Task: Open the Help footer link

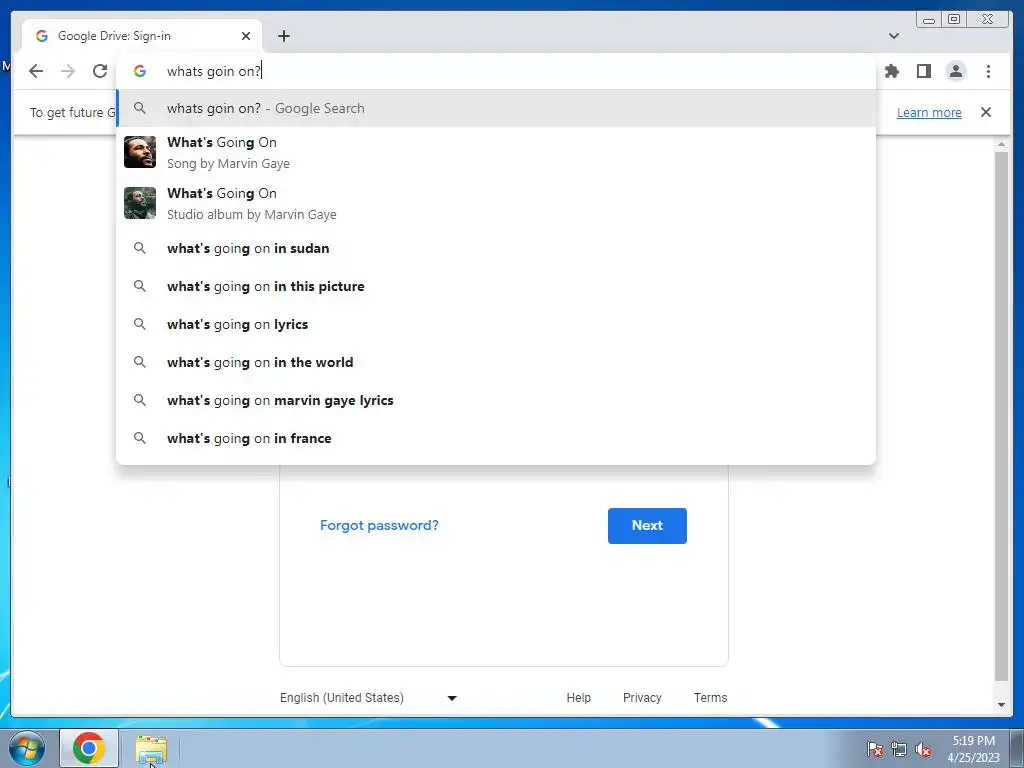Action: pyautogui.click(x=579, y=697)
